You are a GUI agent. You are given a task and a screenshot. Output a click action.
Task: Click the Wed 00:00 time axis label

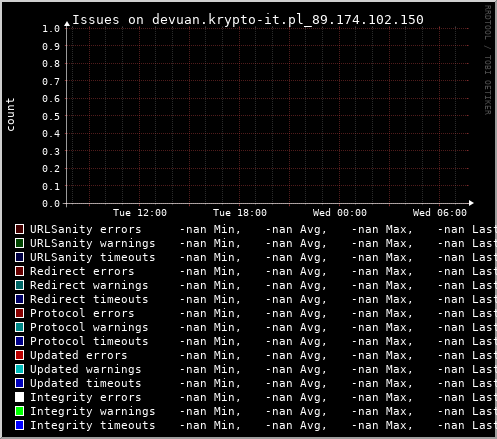pyautogui.click(x=340, y=213)
